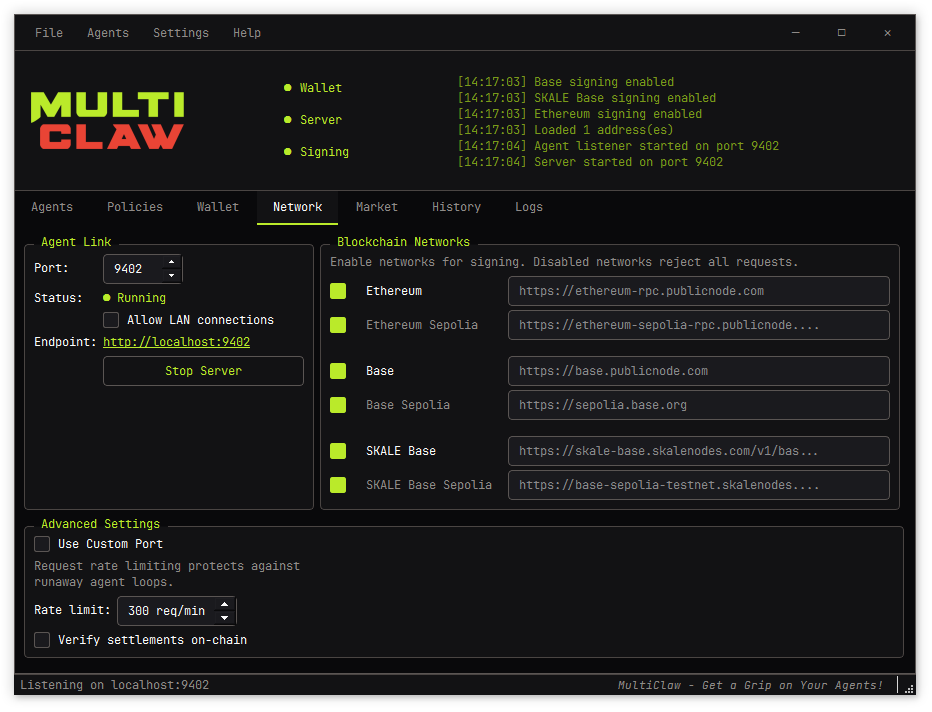The image size is (932, 712).
Task: Click the 'Ethereum signing enabled' log line
Action: 580,114
